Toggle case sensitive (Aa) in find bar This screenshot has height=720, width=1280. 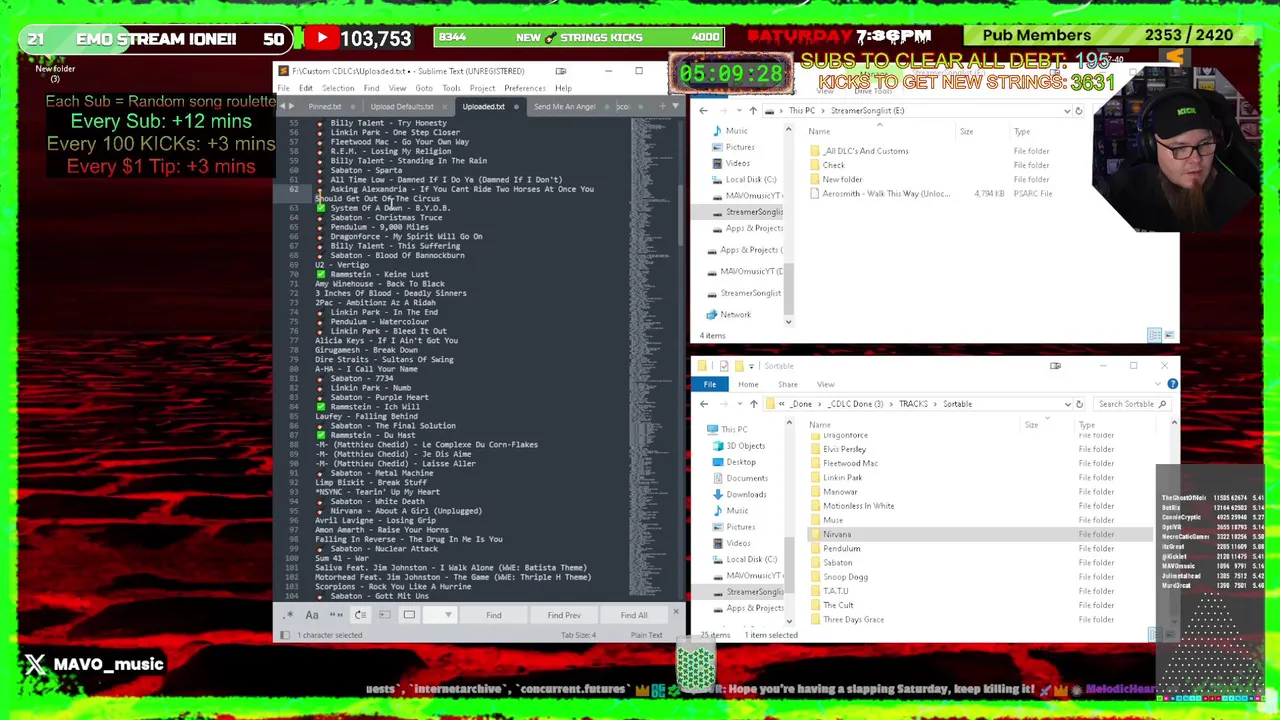pyautogui.click(x=312, y=615)
